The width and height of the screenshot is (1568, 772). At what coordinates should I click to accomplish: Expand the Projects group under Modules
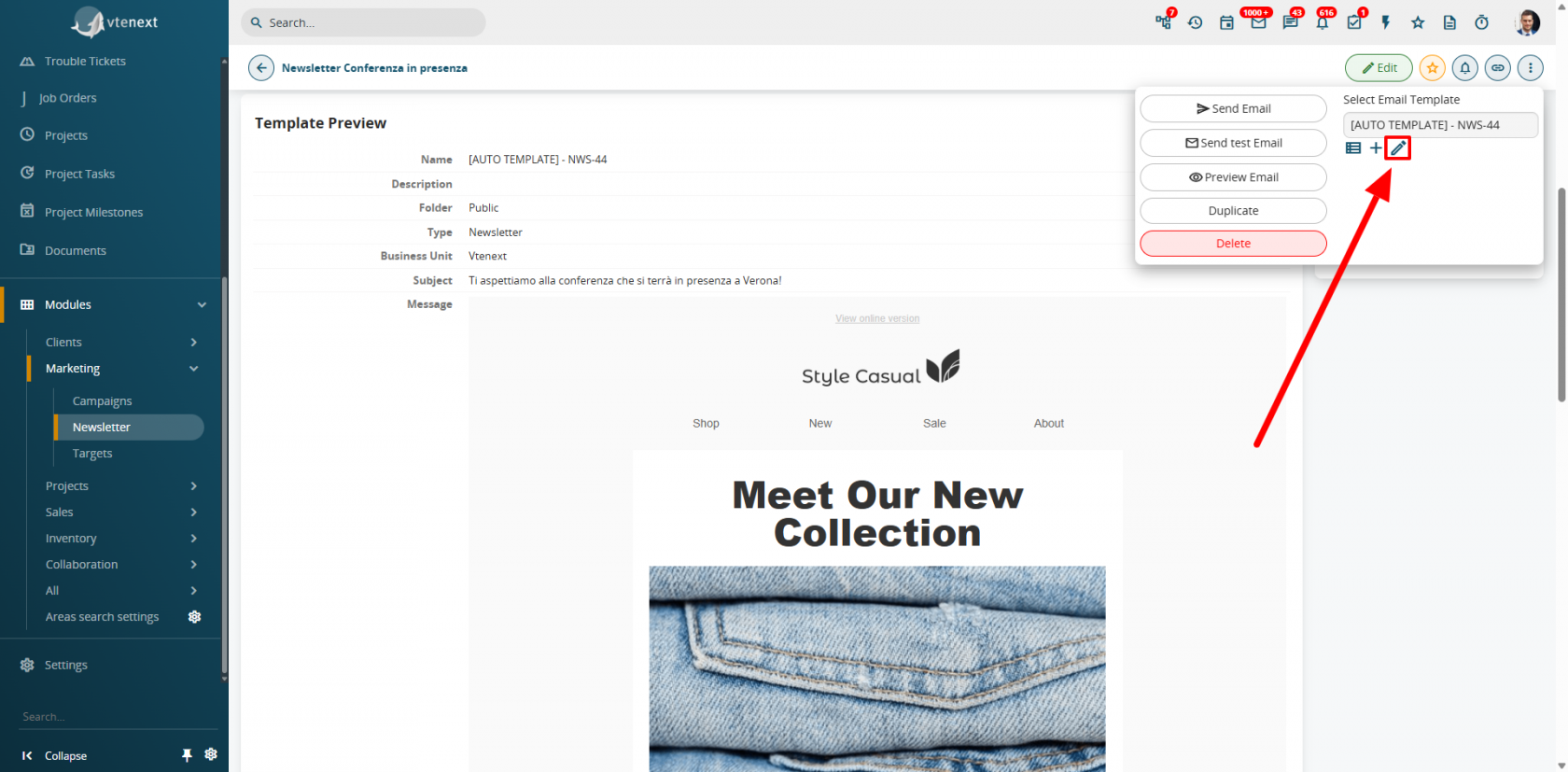click(x=194, y=486)
